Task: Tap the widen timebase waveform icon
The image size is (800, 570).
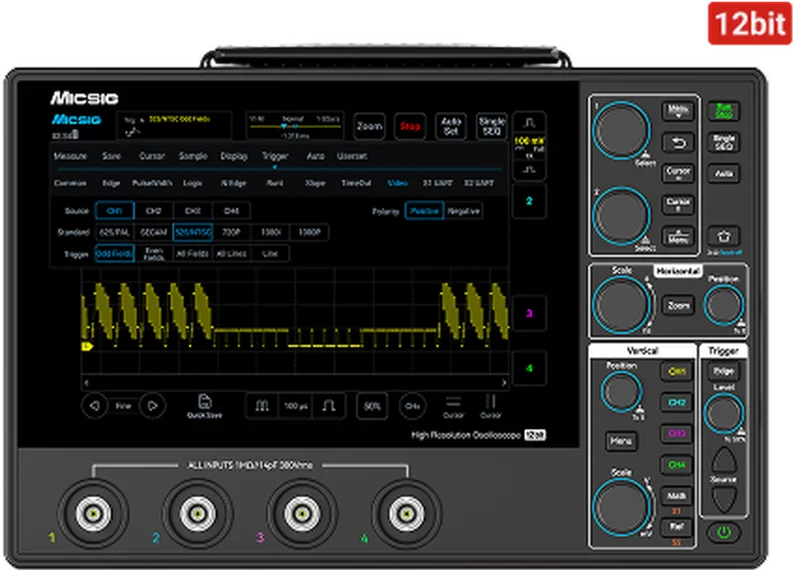Action: [262, 406]
